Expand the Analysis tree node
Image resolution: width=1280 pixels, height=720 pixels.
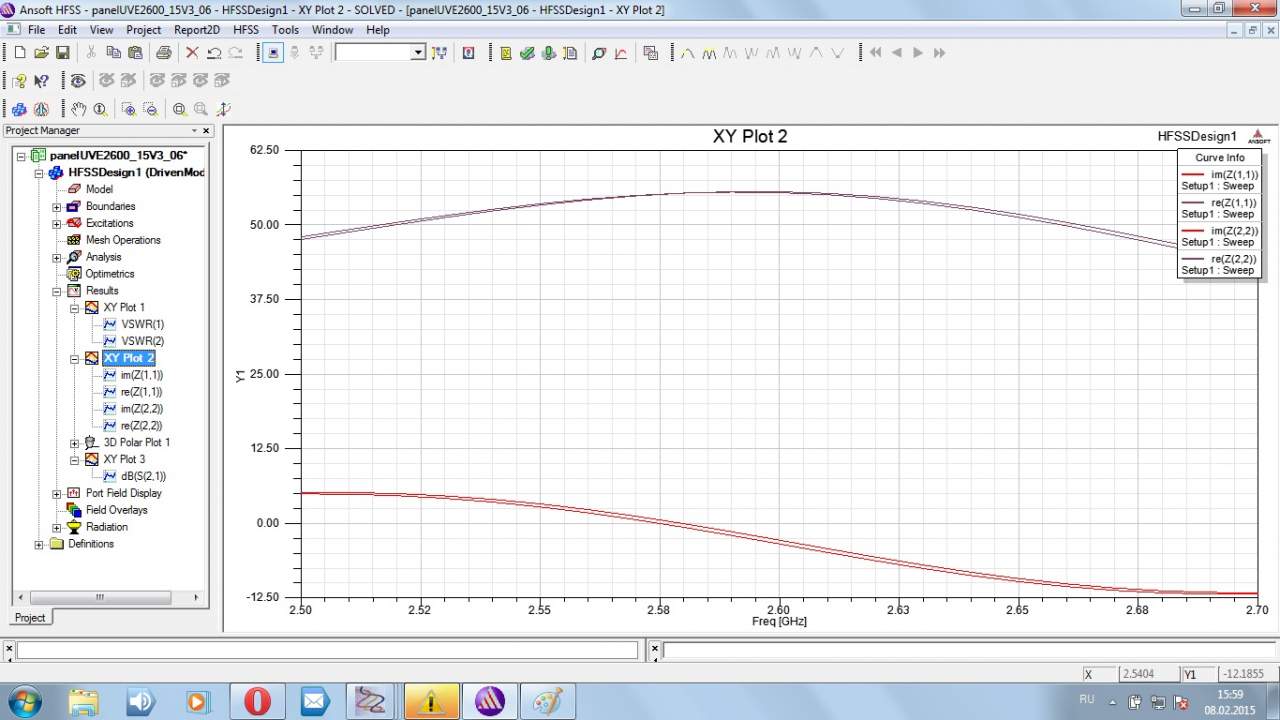[x=57, y=258]
